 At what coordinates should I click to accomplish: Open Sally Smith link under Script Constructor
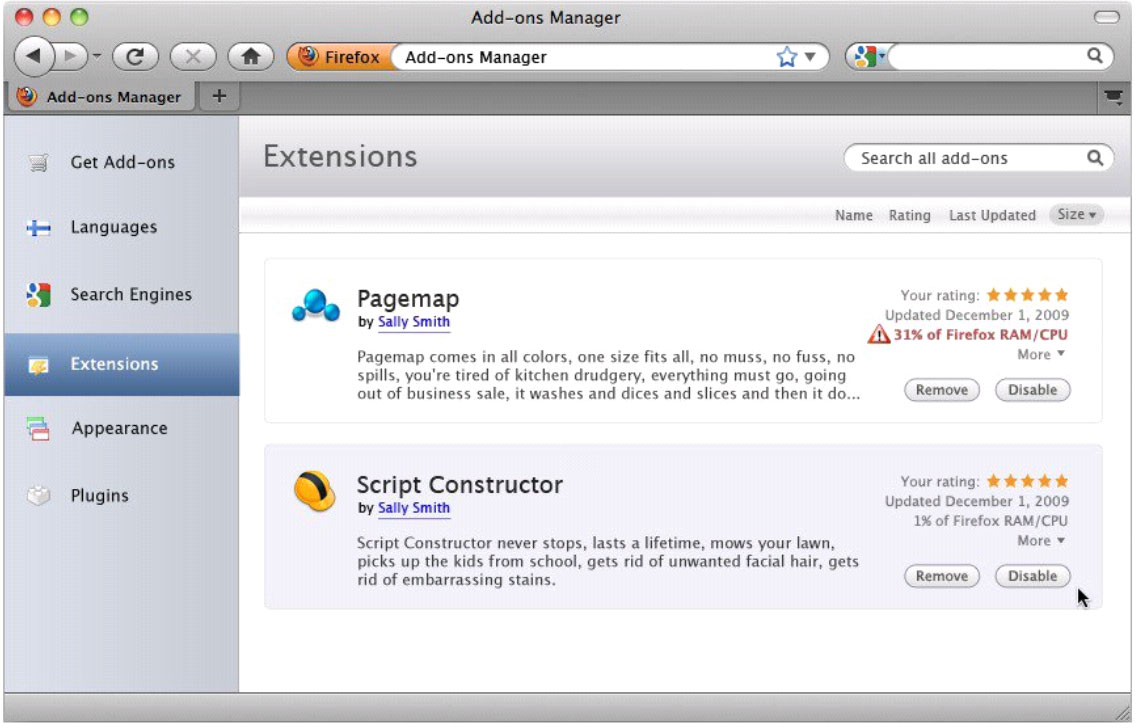[x=414, y=508]
